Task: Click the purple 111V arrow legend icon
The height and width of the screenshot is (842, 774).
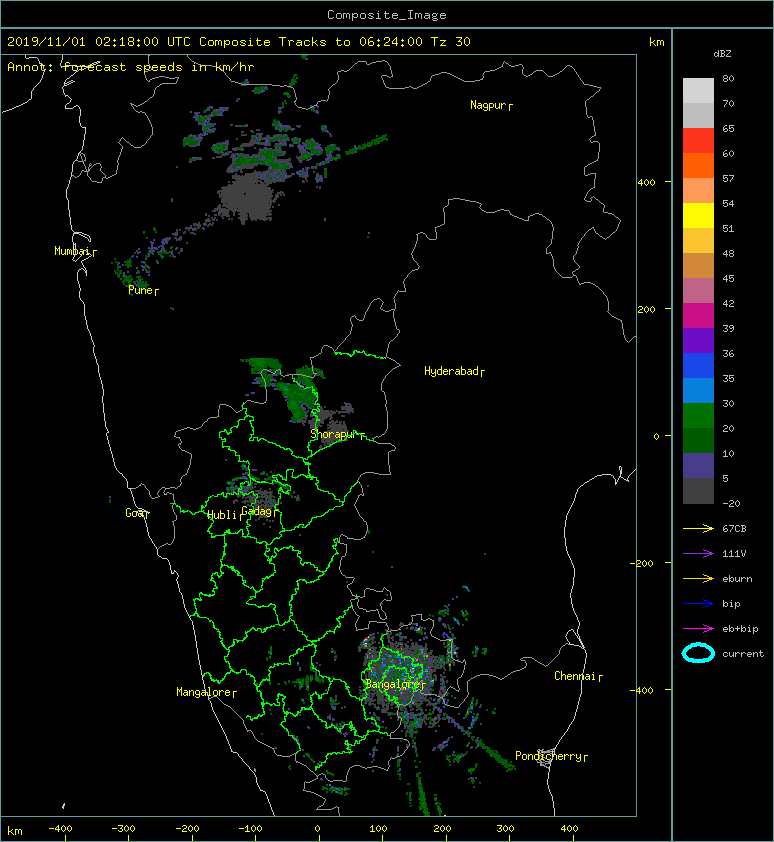Action: (x=698, y=554)
